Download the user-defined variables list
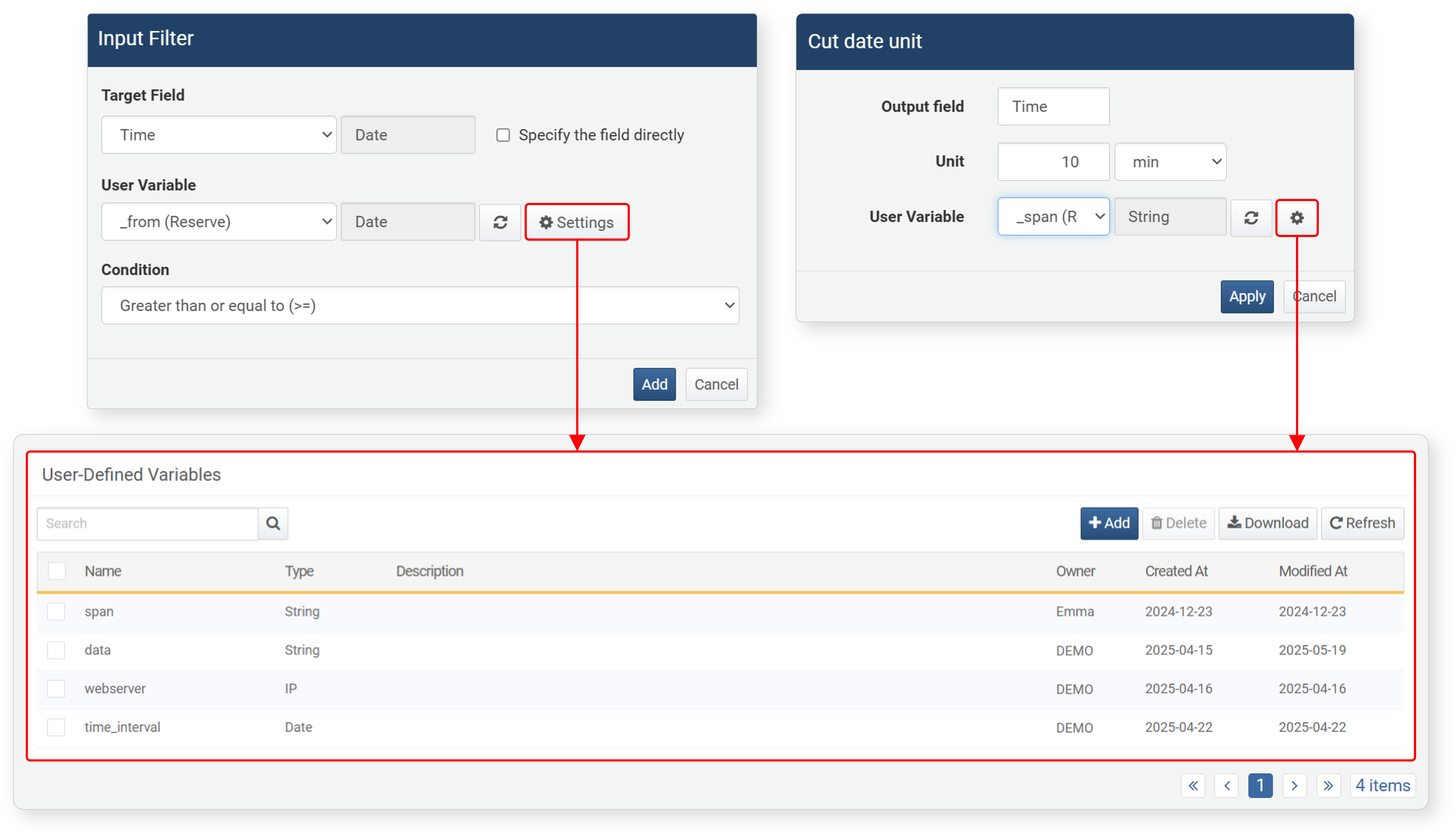The height and width of the screenshot is (837, 1456). [1268, 523]
